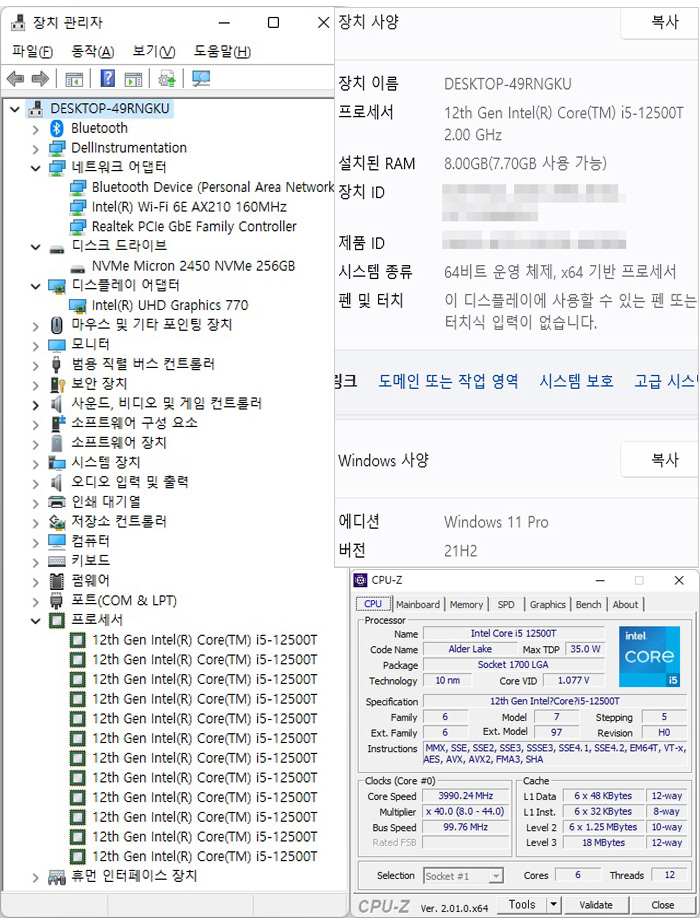Screen dimensions: 700x921
Task: Click the computer category monitor icon
Action: 57,541
